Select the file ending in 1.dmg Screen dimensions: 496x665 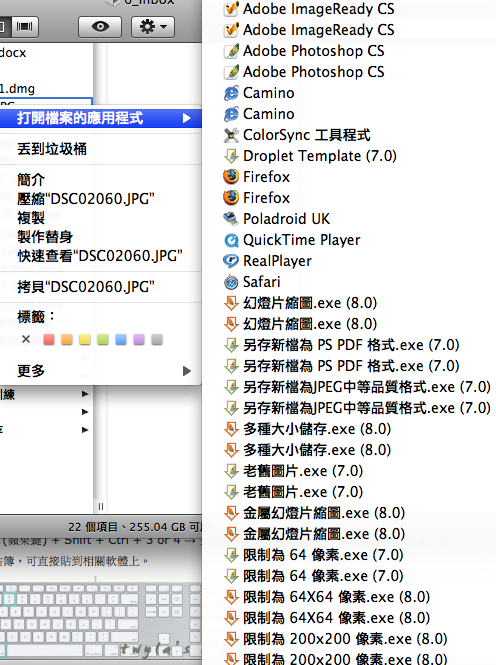[x=17, y=89]
